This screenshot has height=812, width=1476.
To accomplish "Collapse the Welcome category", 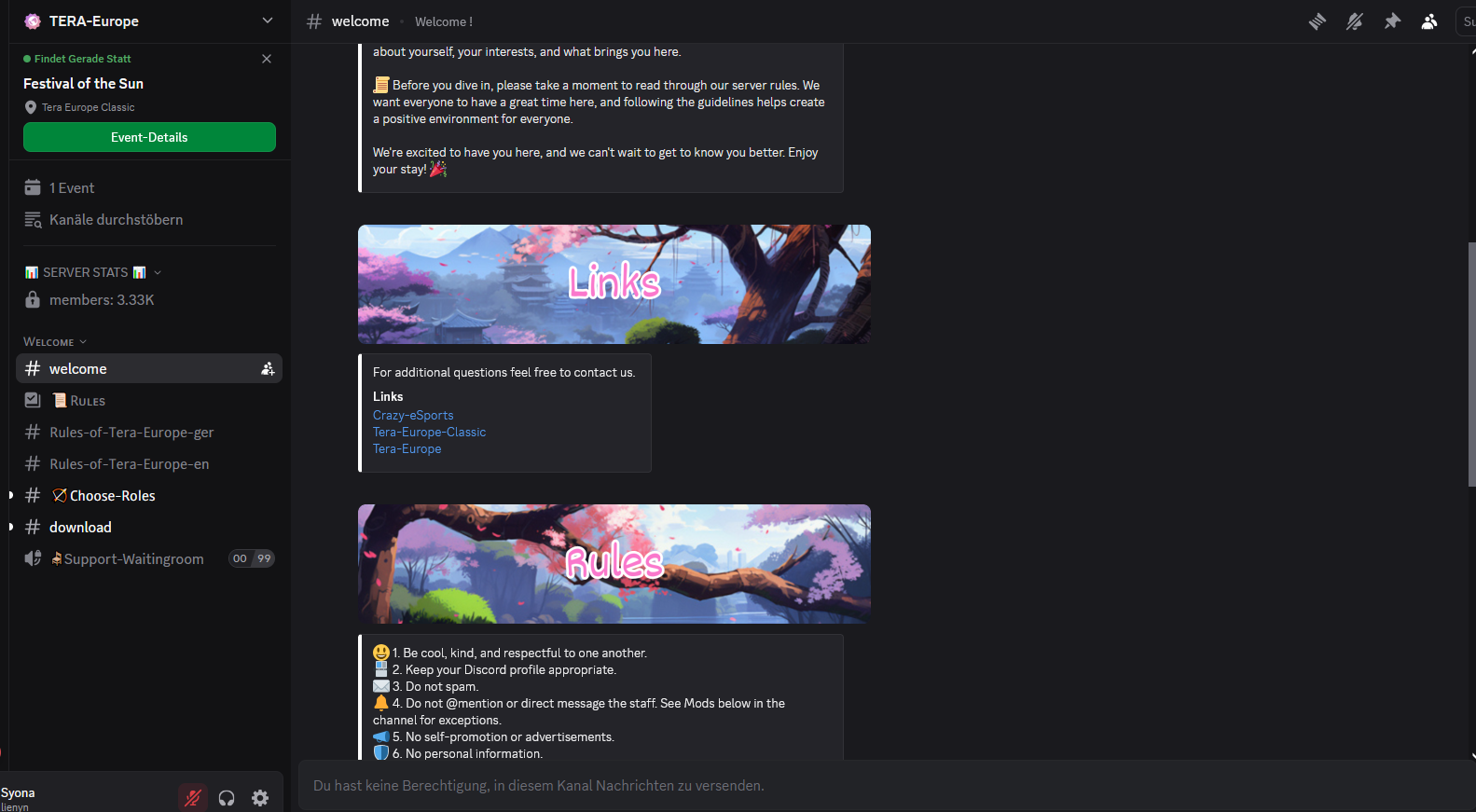I will coord(55,342).
